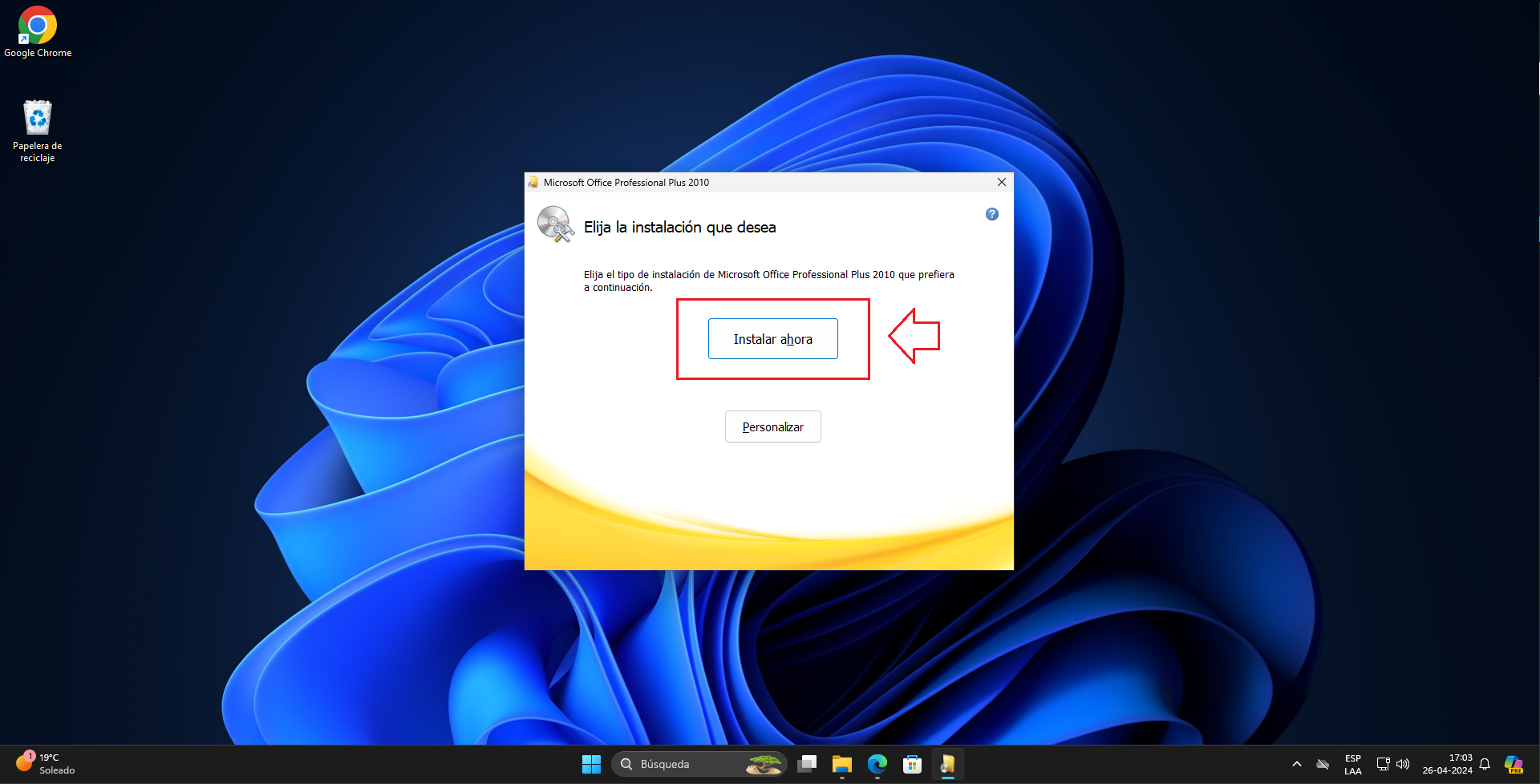Open the Windows Start menu

[x=591, y=764]
